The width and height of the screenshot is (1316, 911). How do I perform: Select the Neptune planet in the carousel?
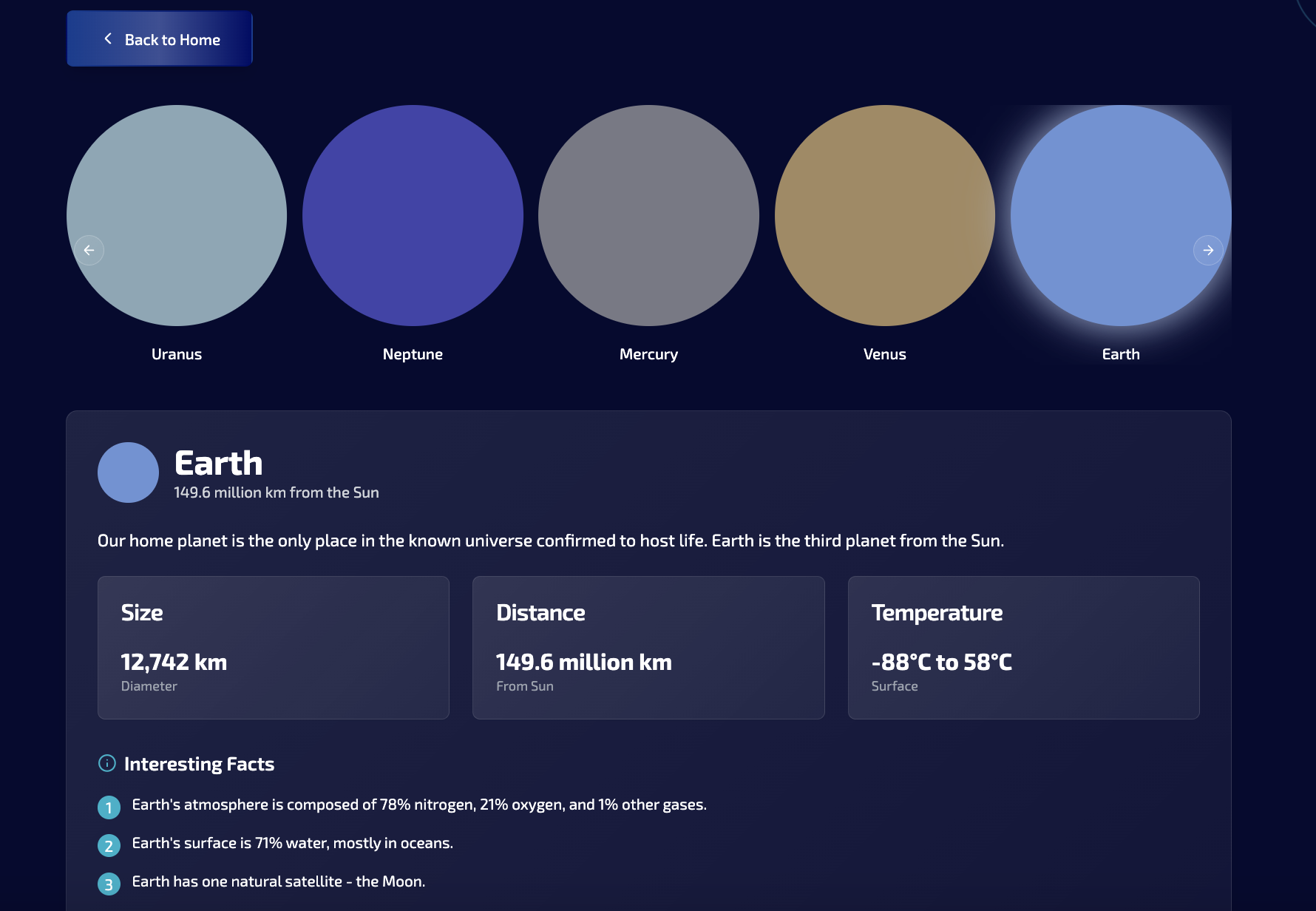[413, 215]
